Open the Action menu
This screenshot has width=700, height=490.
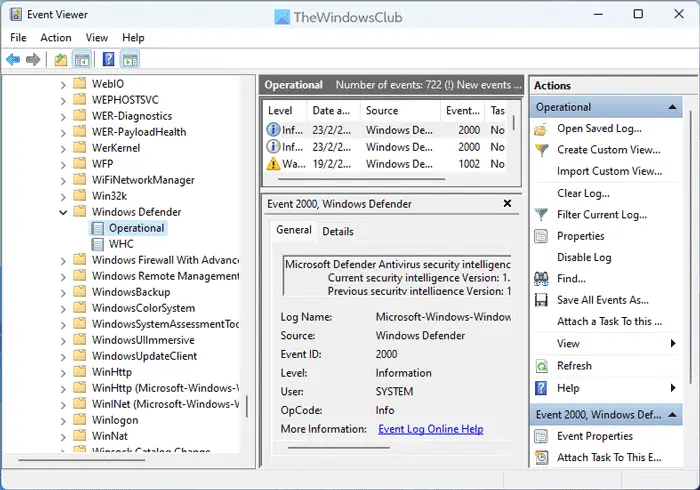(56, 37)
